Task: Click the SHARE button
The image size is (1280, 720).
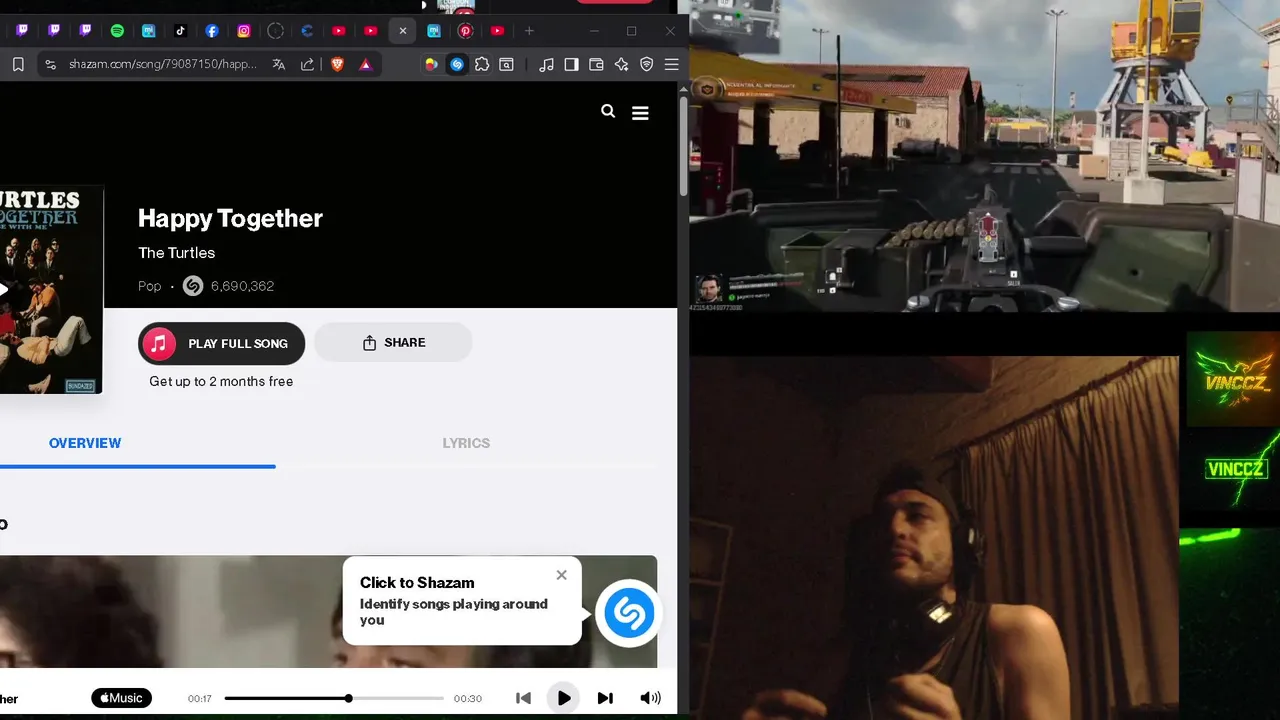Action: pos(393,342)
